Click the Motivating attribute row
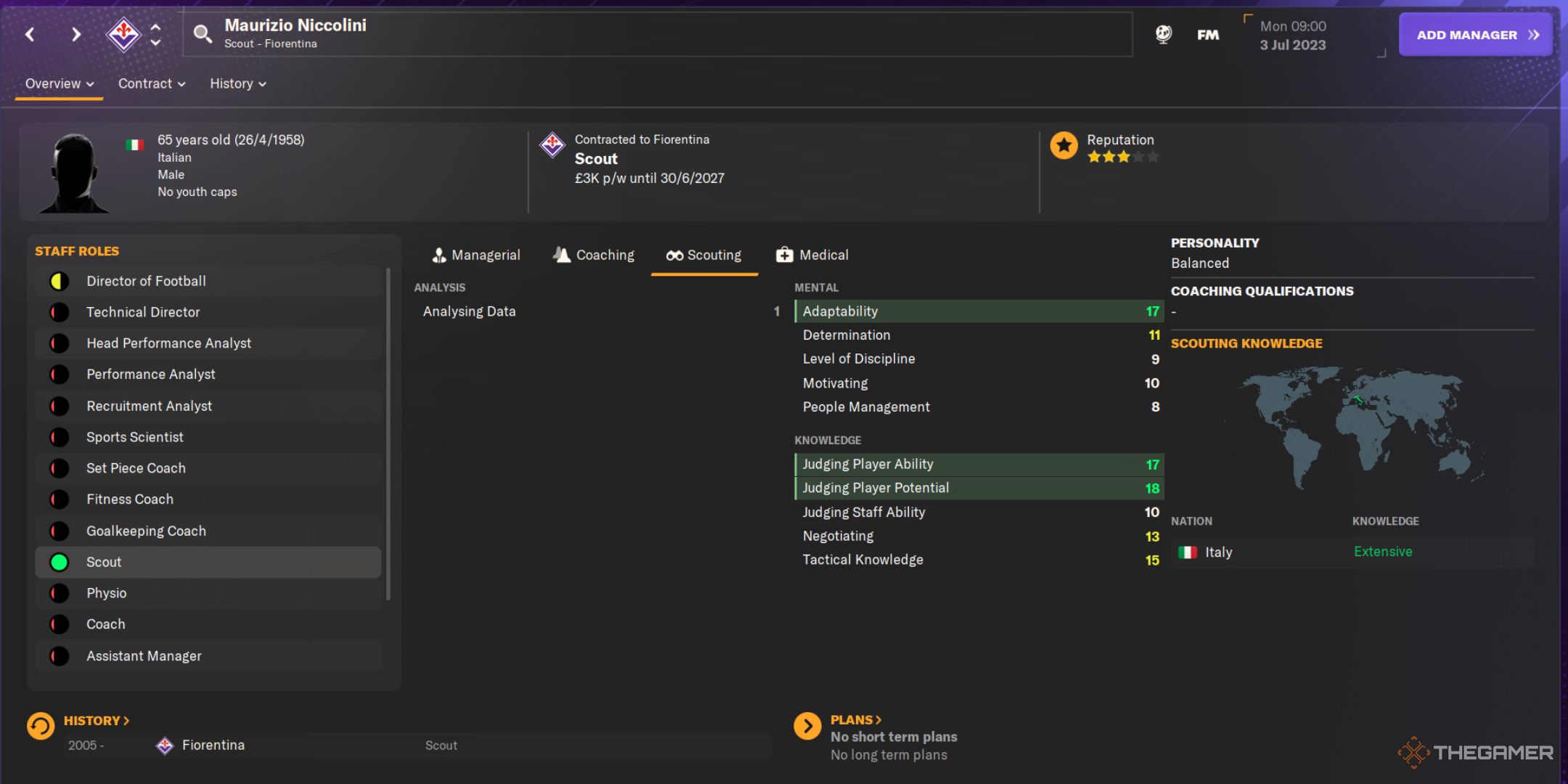1568x784 pixels. (979, 383)
